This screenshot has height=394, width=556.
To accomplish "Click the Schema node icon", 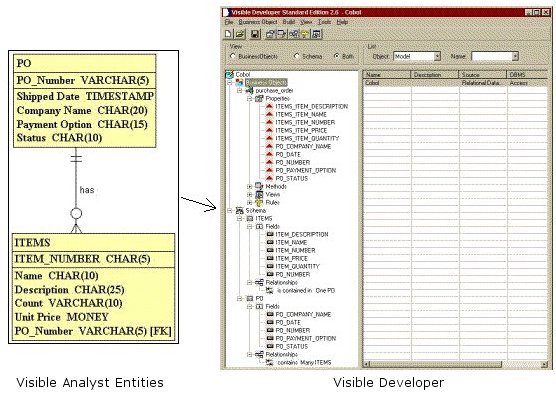I will pos(239,211).
